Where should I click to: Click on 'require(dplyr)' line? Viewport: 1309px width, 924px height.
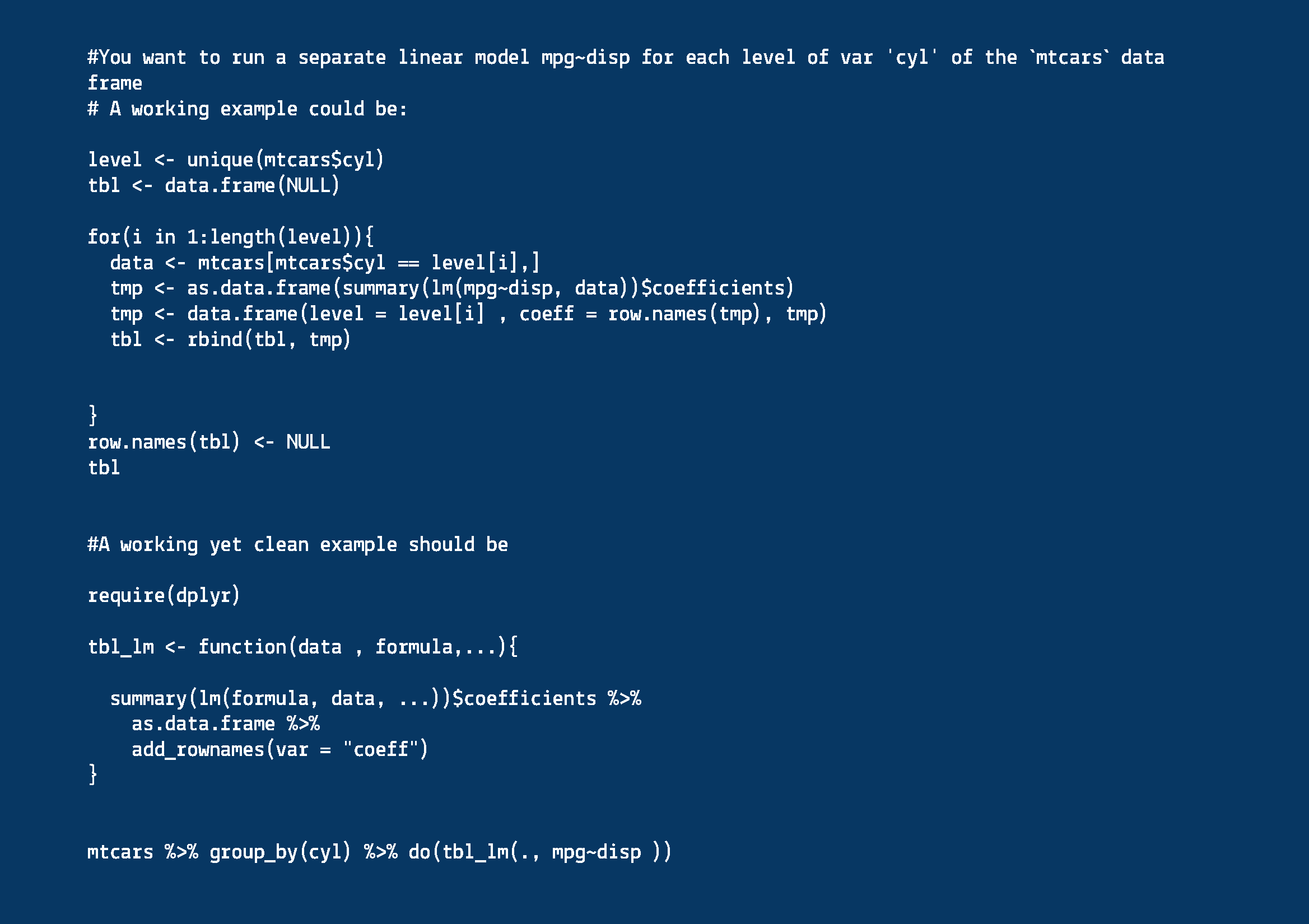coord(164,595)
